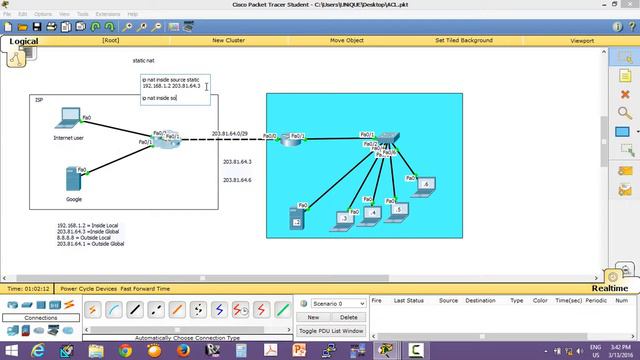Open the logical workspace navigation icon

pos(16,59)
